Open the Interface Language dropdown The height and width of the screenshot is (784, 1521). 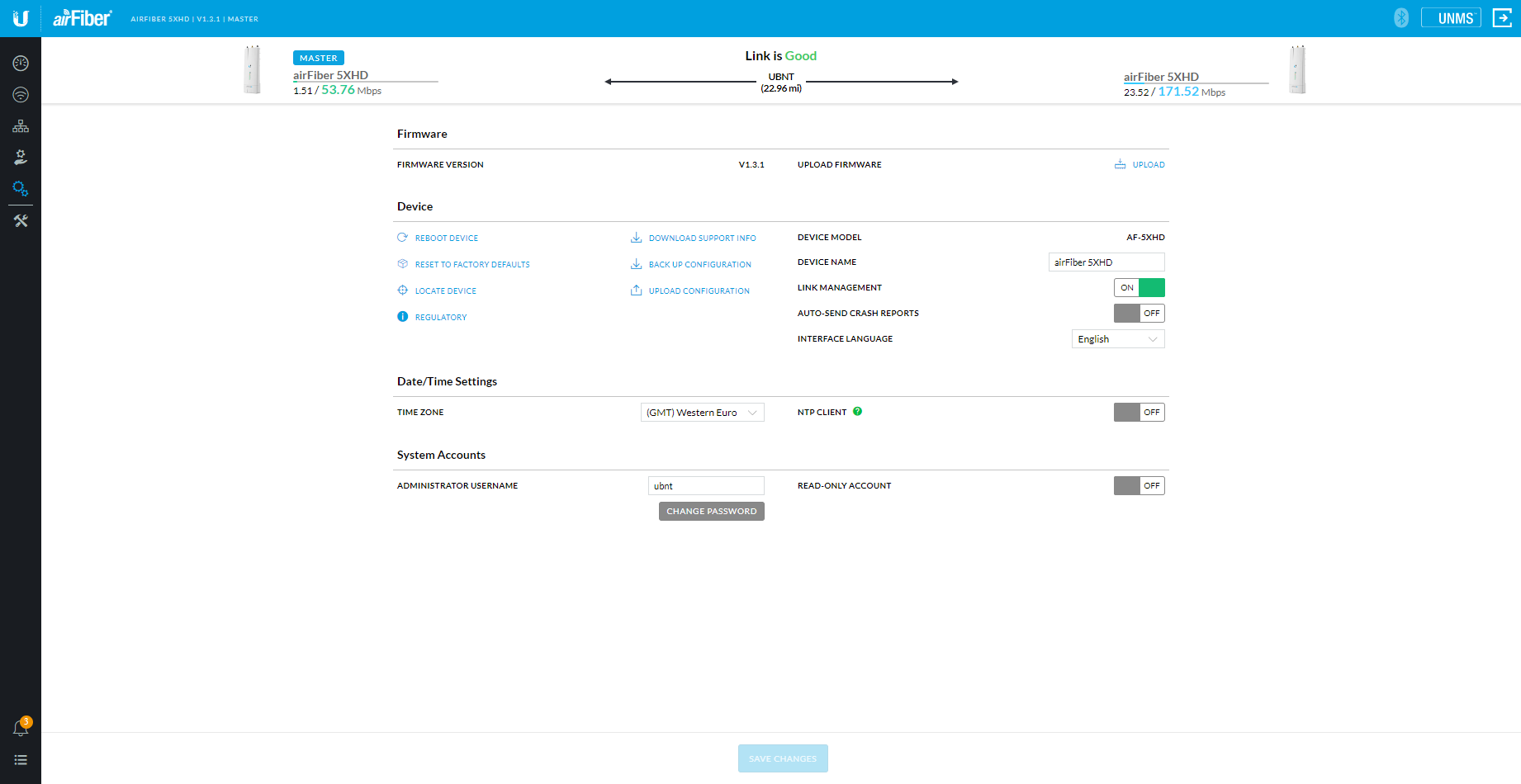pyautogui.click(x=1118, y=338)
